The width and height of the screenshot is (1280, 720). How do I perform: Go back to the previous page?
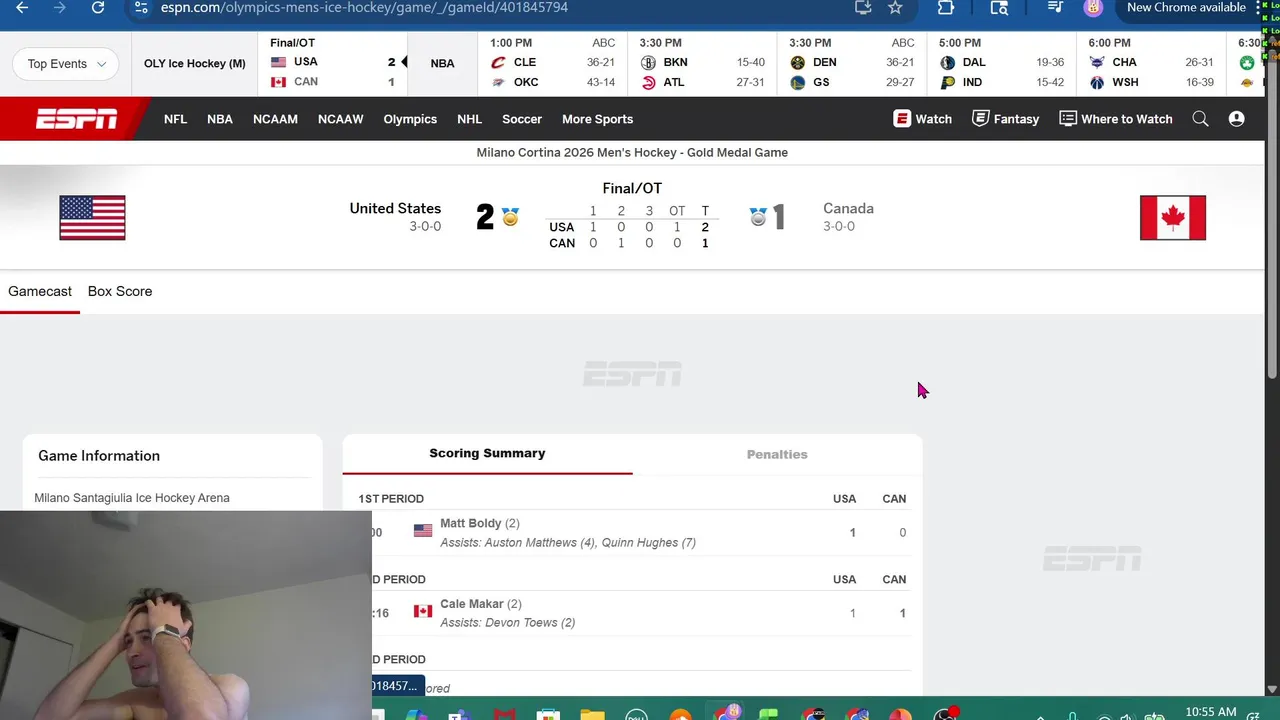(x=22, y=8)
